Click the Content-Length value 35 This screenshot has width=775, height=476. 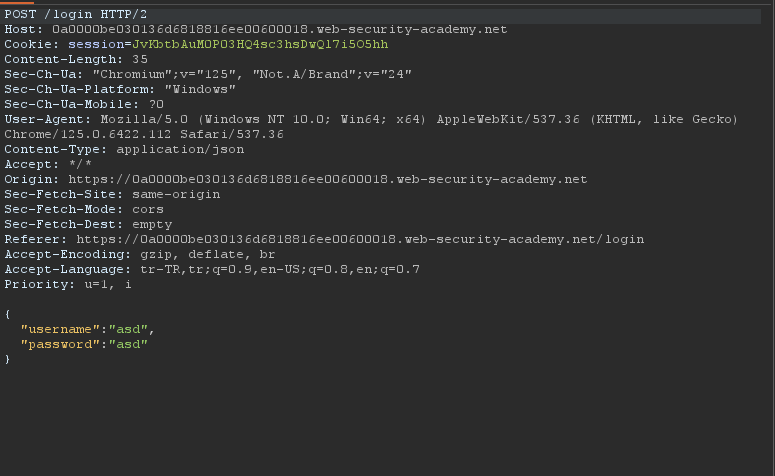(x=140, y=59)
